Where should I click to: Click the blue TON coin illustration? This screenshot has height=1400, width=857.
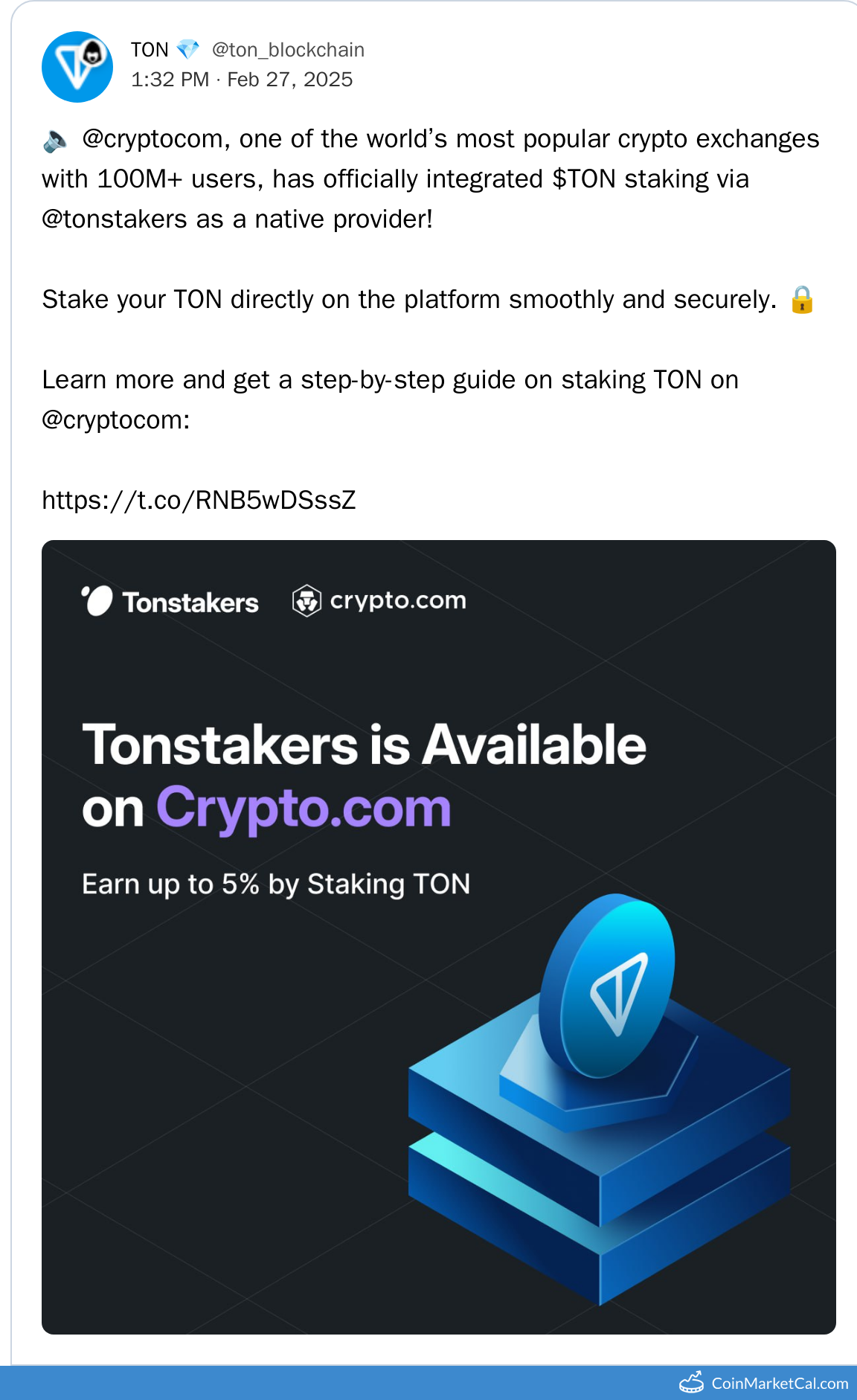(x=609, y=986)
